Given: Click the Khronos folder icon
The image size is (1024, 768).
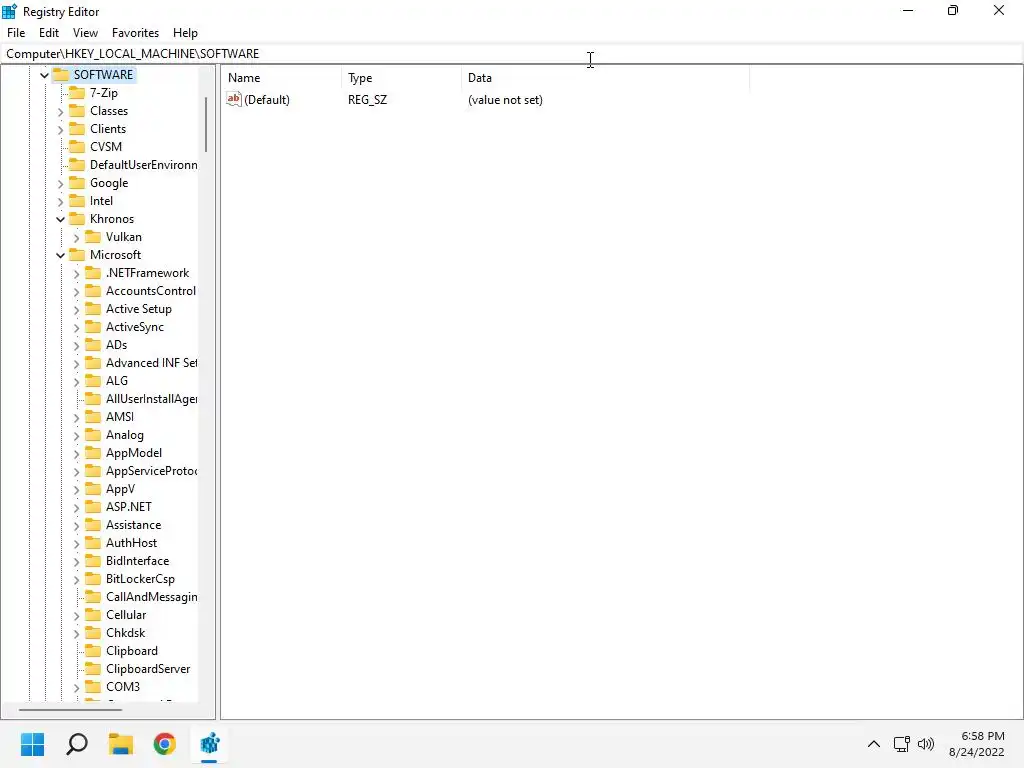Looking at the screenshot, I should point(77,219).
